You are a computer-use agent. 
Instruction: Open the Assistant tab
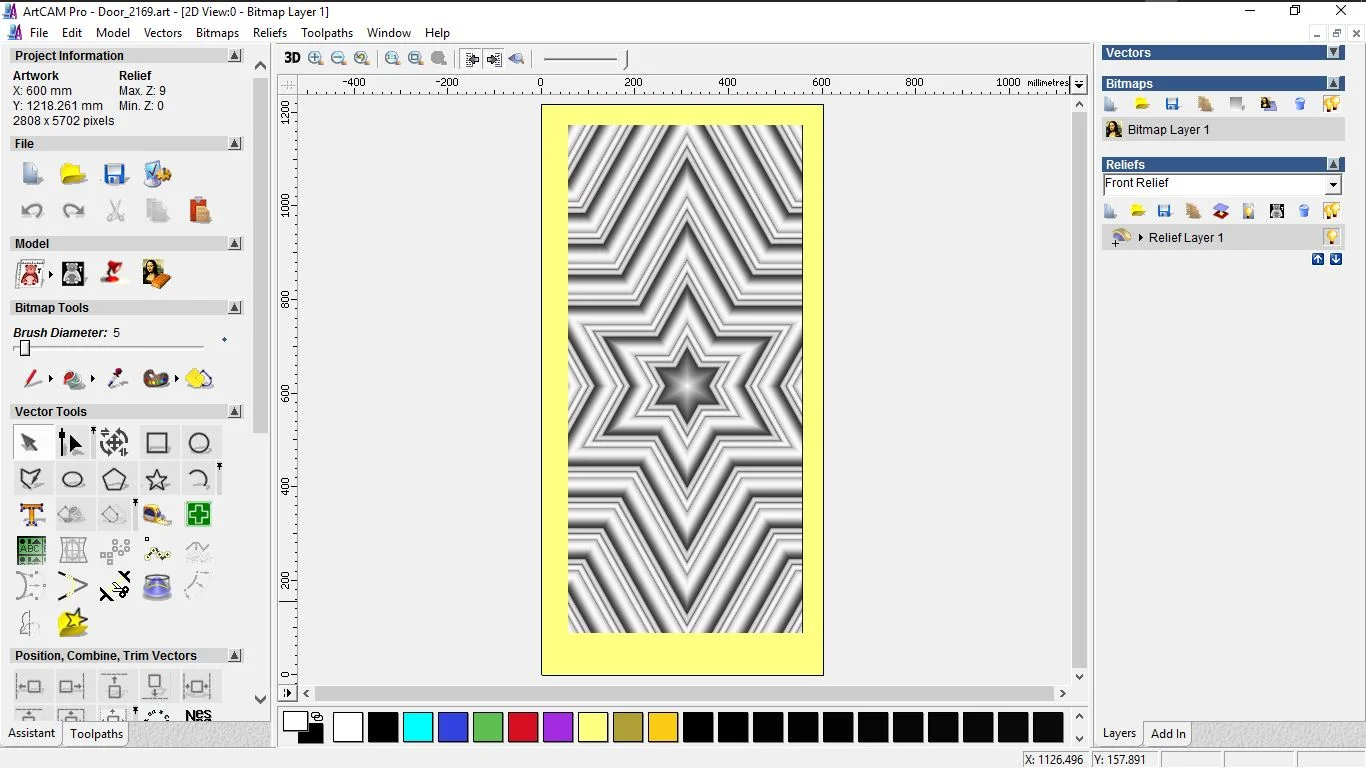click(x=32, y=734)
